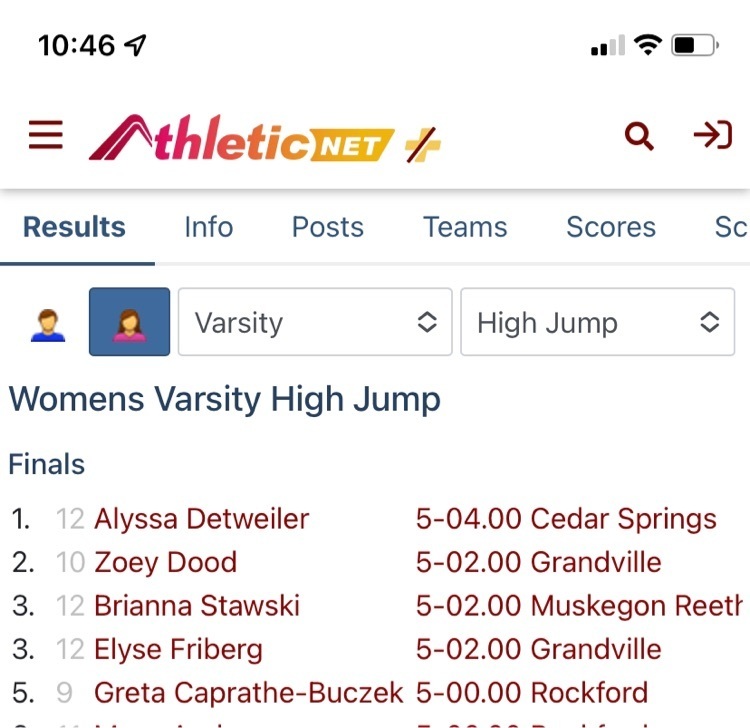Tap Brianna Stawski's 5-02.00 mark
The width and height of the screenshot is (750, 728).
click(x=468, y=606)
